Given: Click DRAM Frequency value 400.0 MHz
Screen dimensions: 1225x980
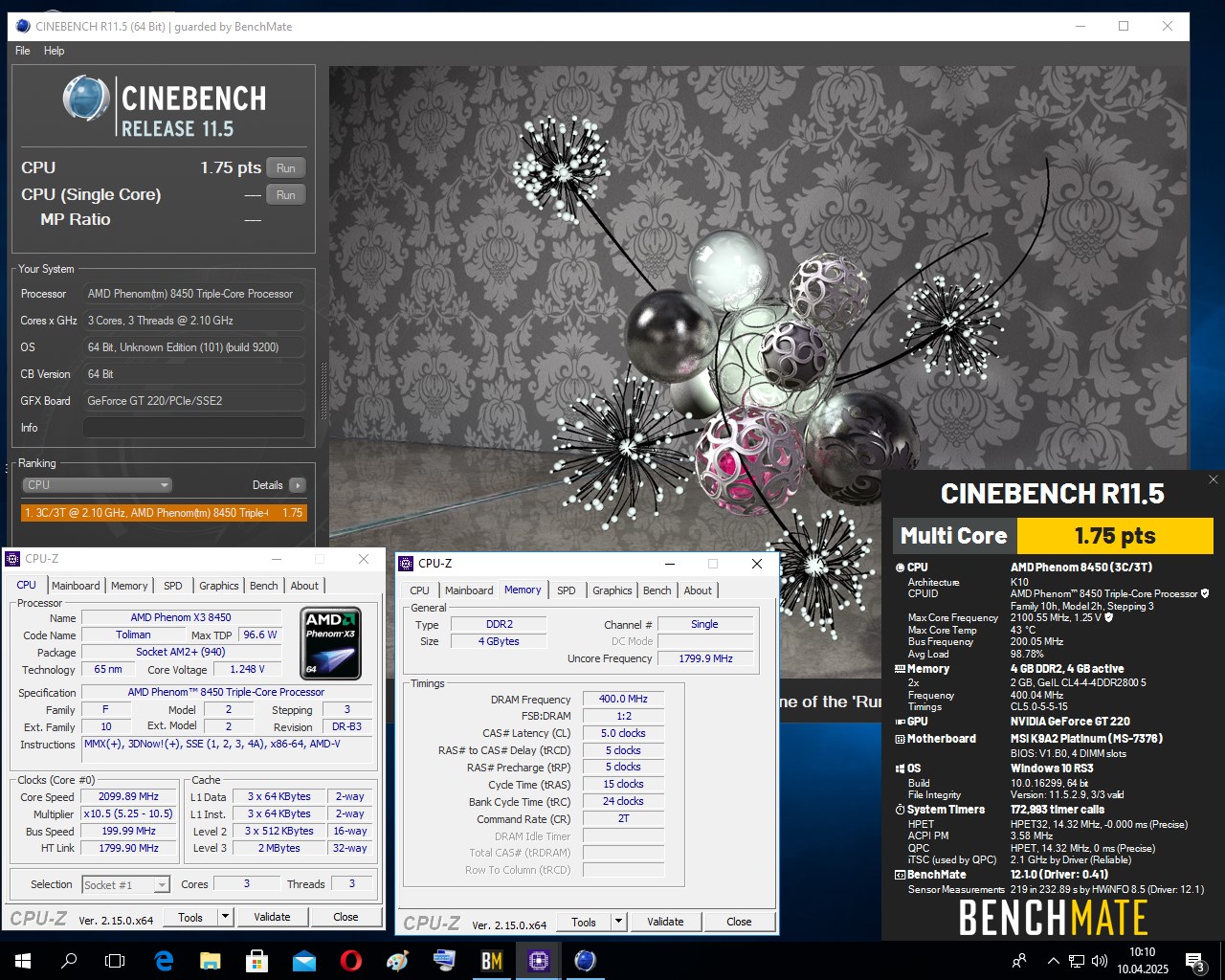Looking at the screenshot, I should (623, 699).
